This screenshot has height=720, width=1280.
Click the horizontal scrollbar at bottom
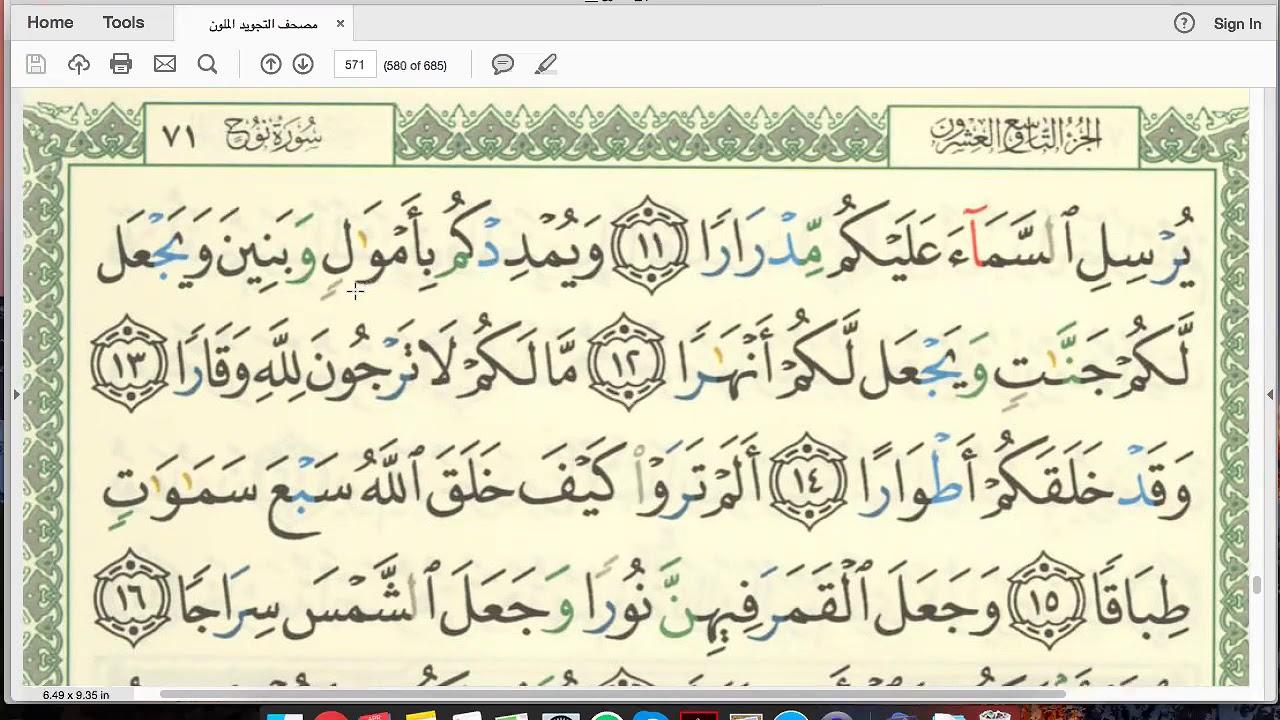(x=612, y=694)
